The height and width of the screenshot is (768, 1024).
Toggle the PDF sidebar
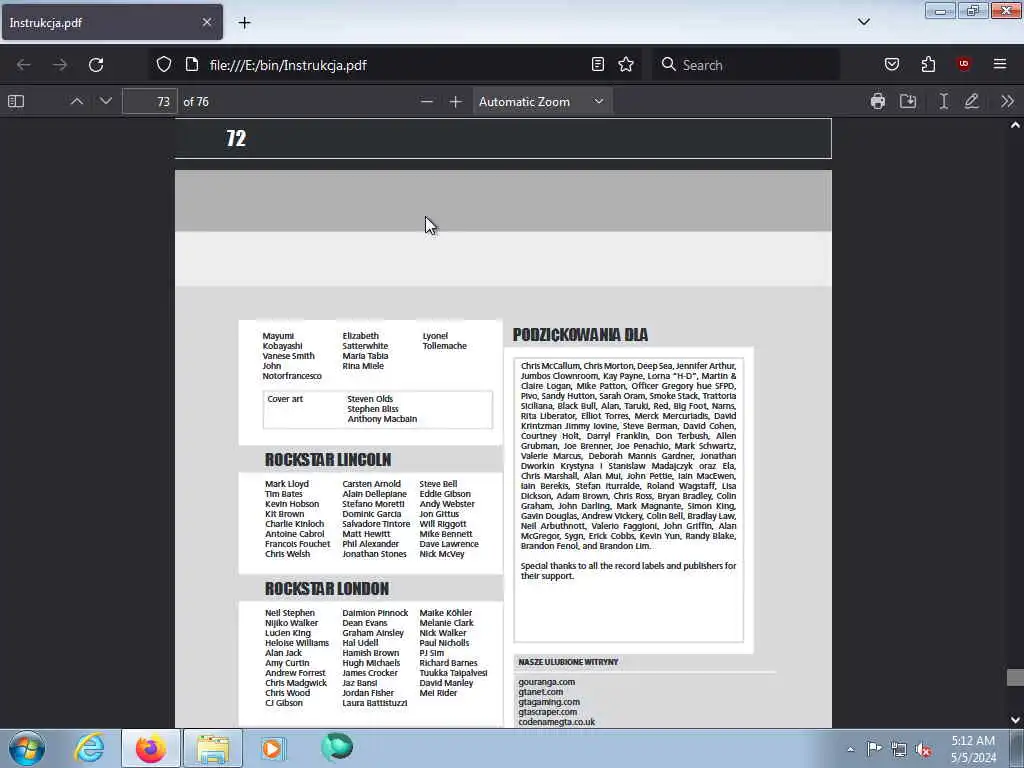point(16,101)
